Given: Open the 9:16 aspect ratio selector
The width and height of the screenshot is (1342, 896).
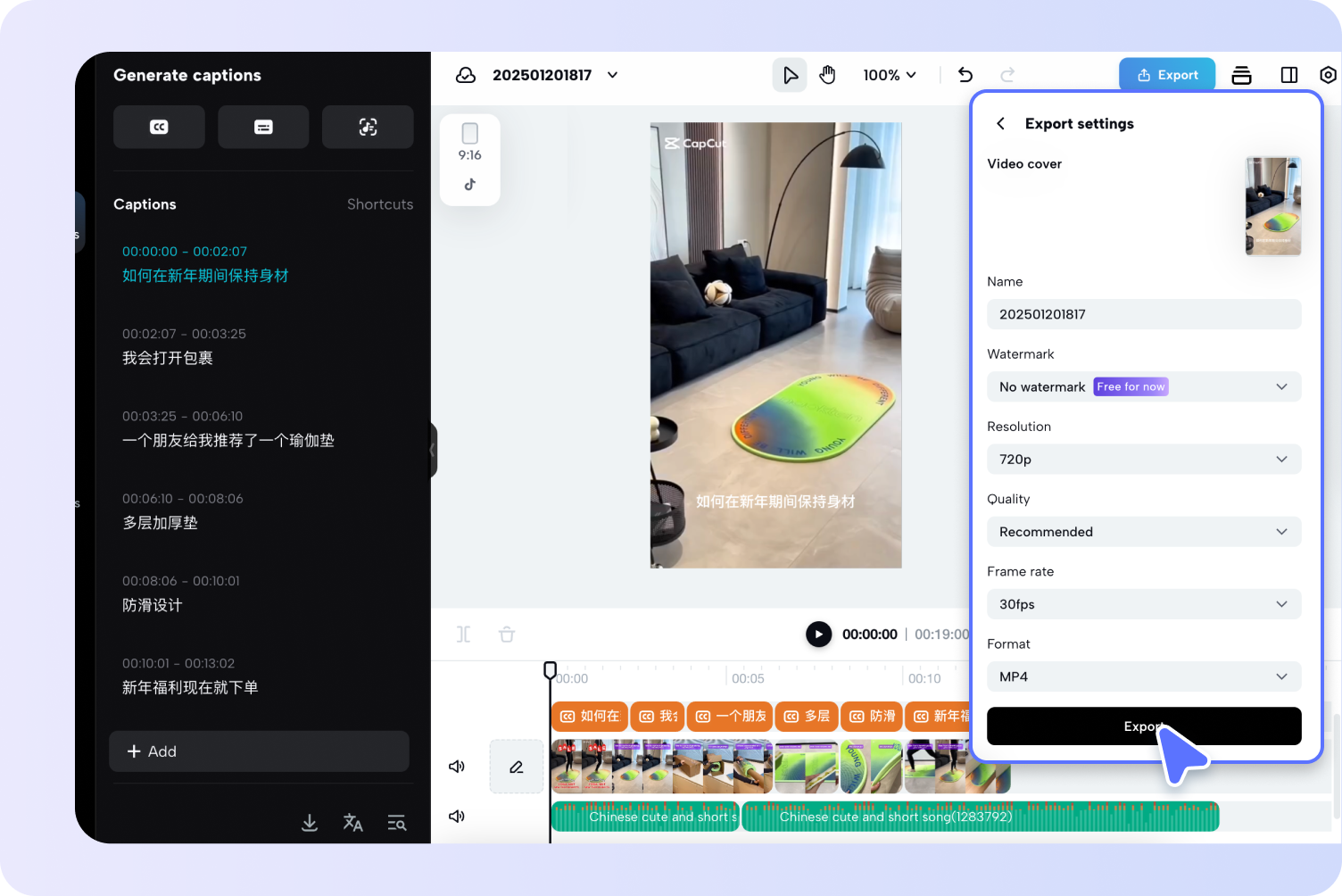Looking at the screenshot, I should [470, 143].
